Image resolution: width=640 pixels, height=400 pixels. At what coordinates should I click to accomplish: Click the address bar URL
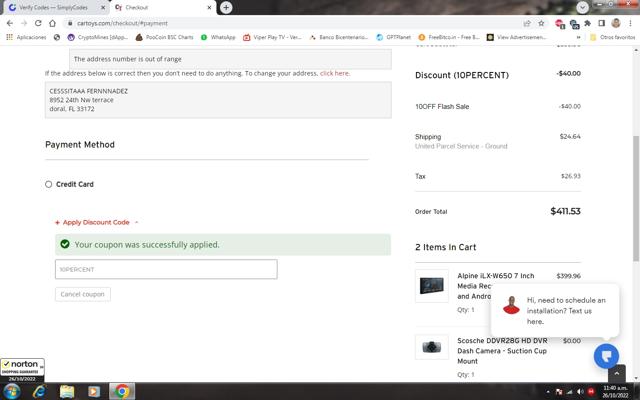[122, 23]
